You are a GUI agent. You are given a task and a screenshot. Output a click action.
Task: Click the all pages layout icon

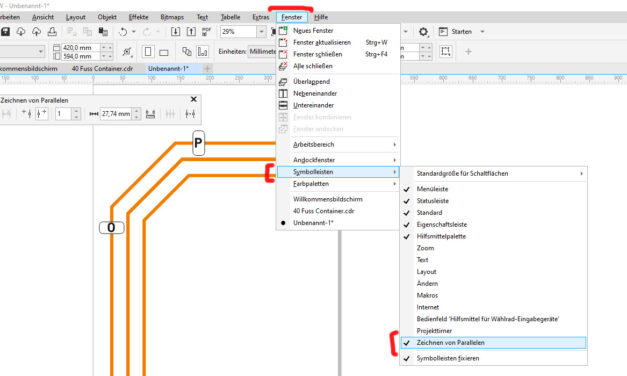point(187,52)
